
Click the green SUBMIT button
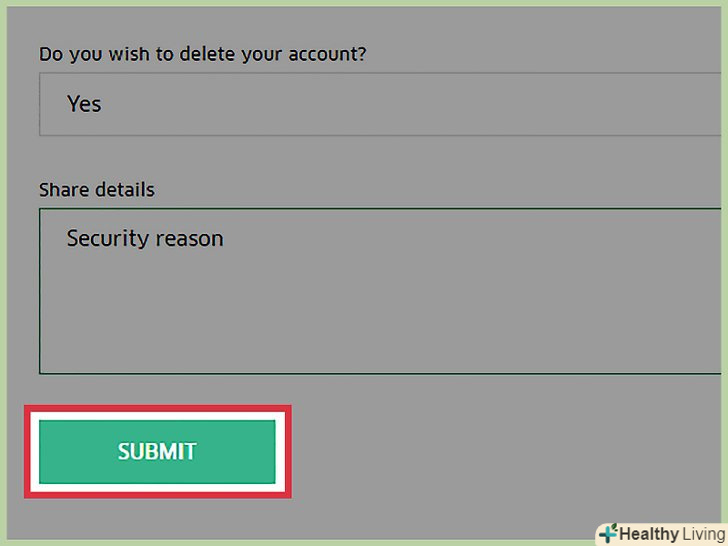[x=157, y=451]
